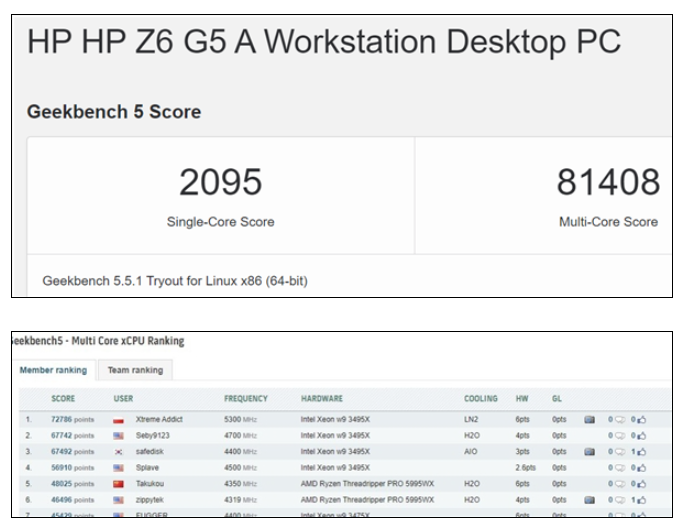Click AMD Ryzen Threadripper PRO 5995WX in Takukou row
This screenshot has width=686, height=528.
point(368,484)
